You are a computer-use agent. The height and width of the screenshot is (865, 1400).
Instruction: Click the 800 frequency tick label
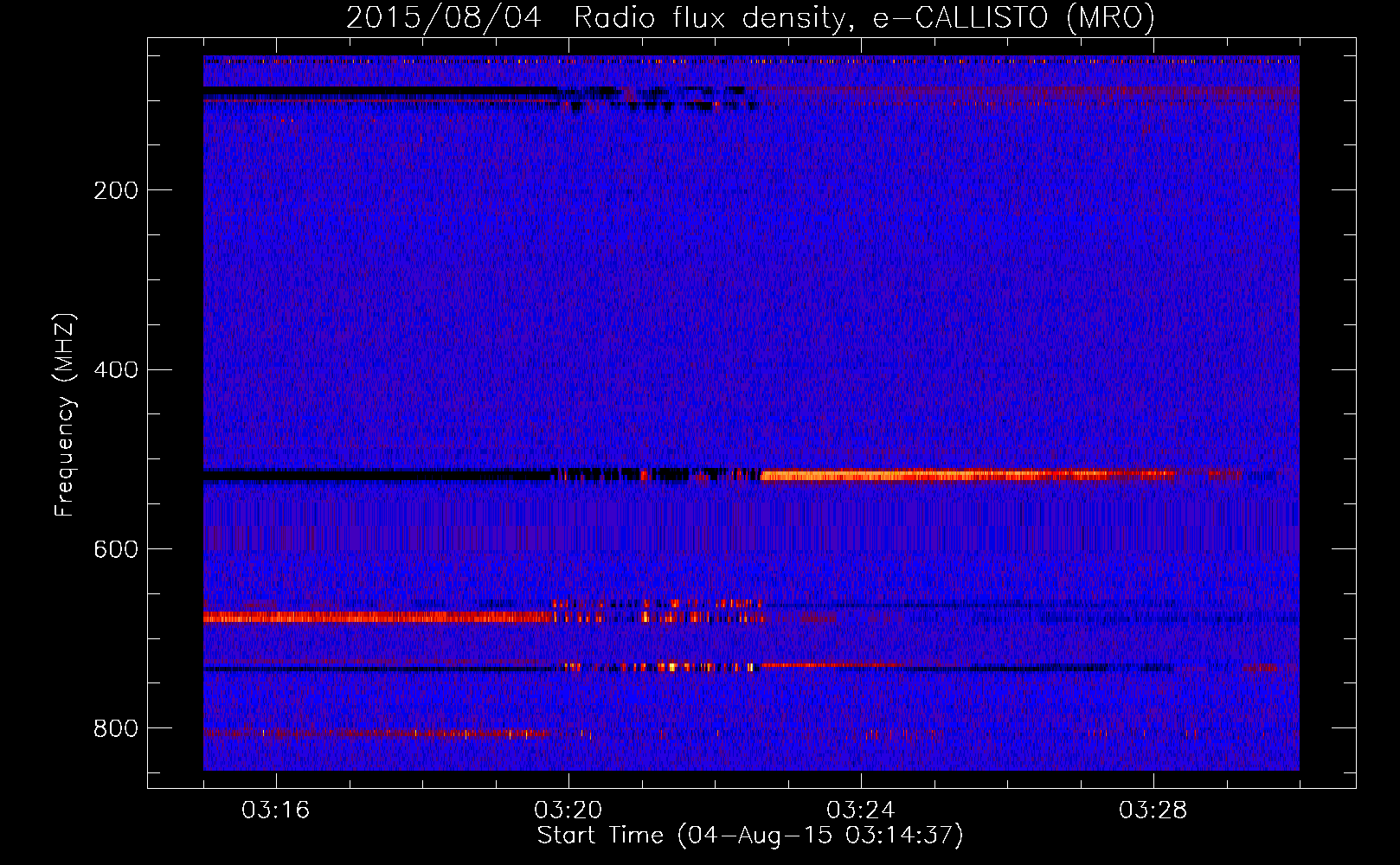pyautogui.click(x=115, y=728)
